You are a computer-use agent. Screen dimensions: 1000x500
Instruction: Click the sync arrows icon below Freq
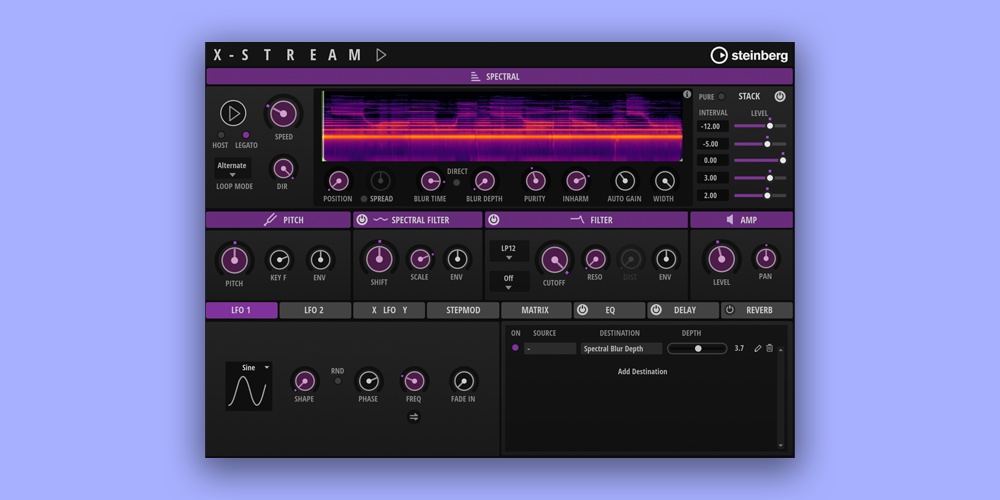pos(414,417)
